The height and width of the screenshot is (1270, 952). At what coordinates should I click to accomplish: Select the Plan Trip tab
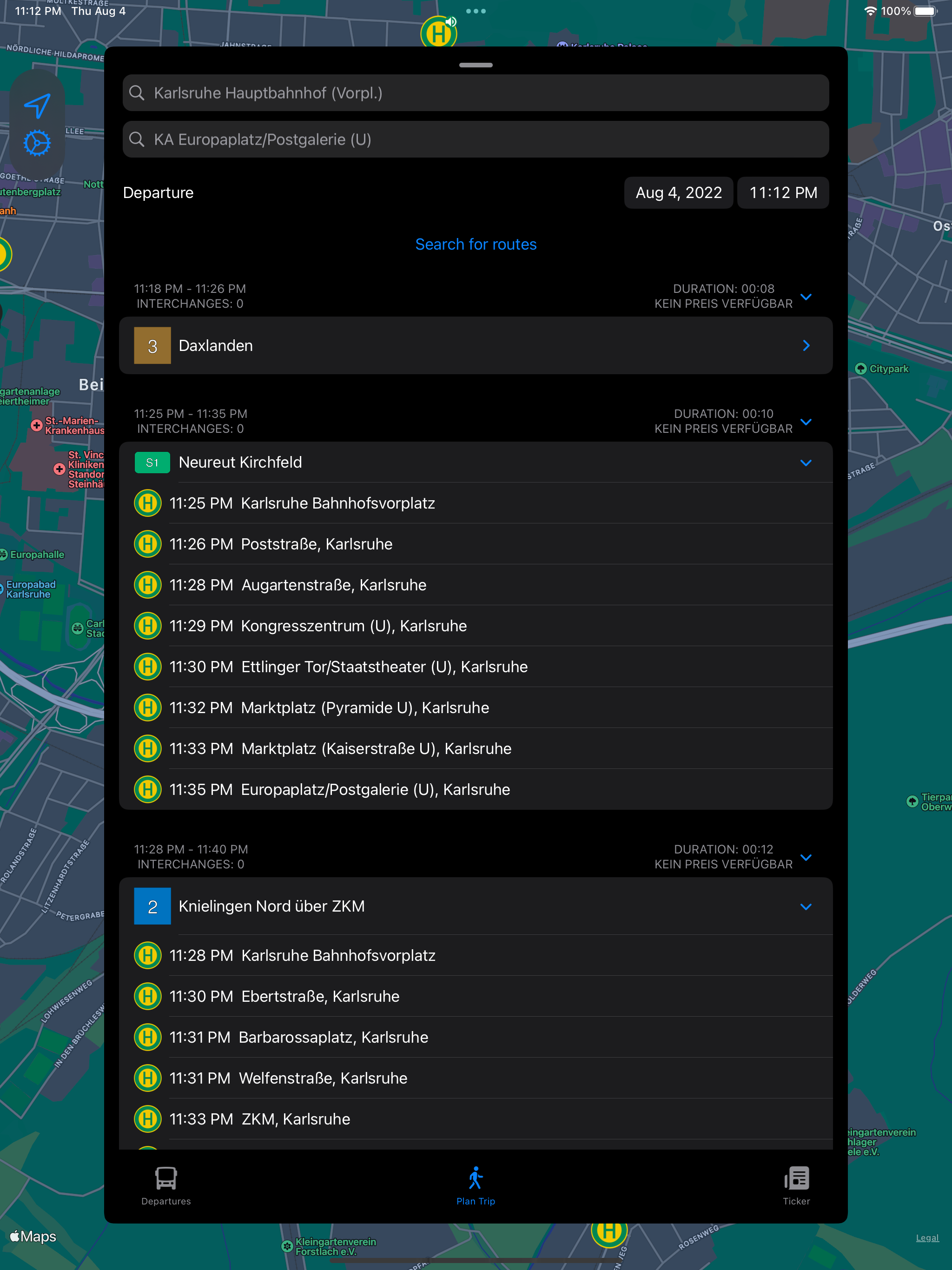pos(476,1186)
